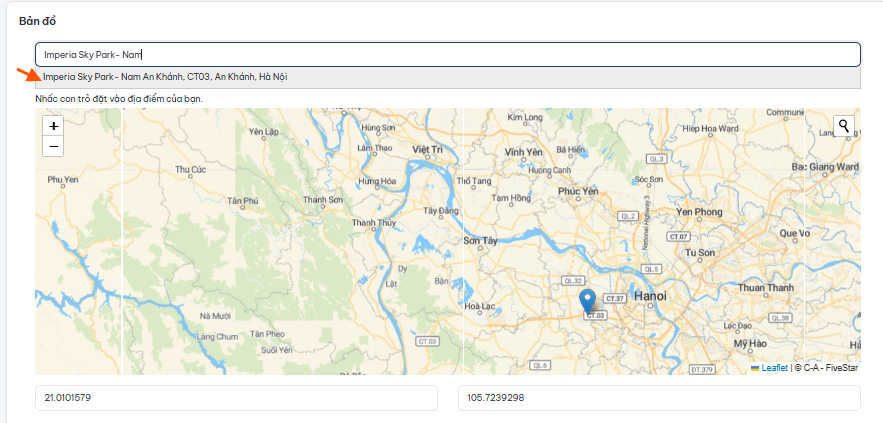Click the Vĩnh Yên label on map

pos(523,152)
